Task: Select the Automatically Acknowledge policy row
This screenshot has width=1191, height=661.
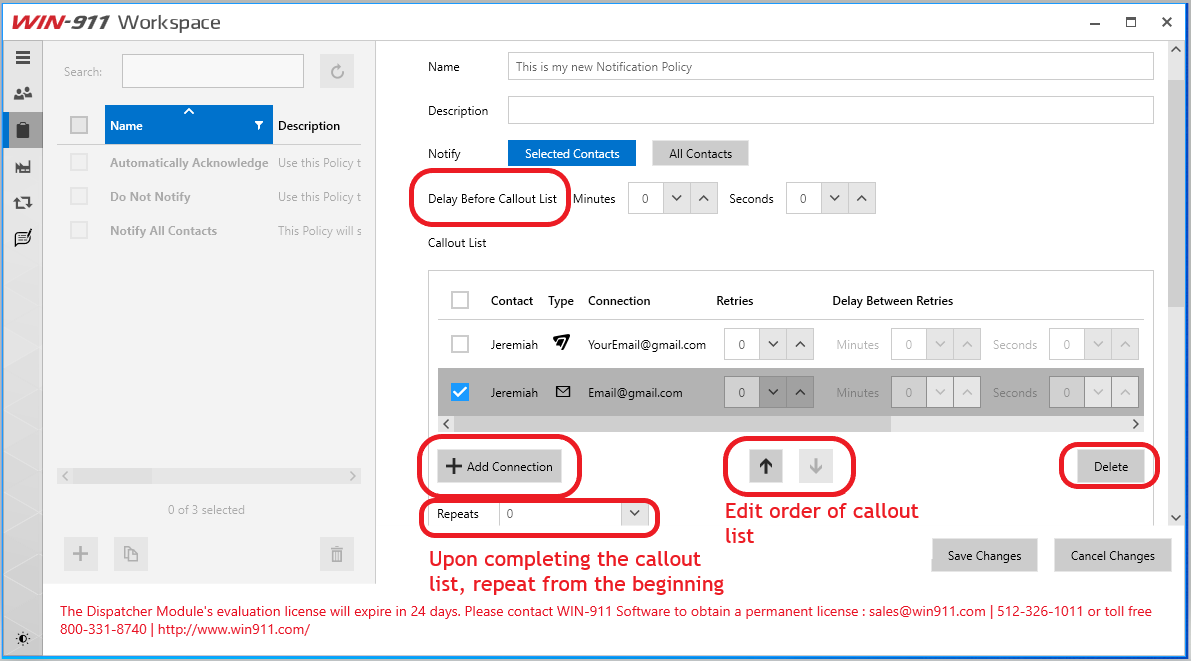Action: tap(209, 163)
